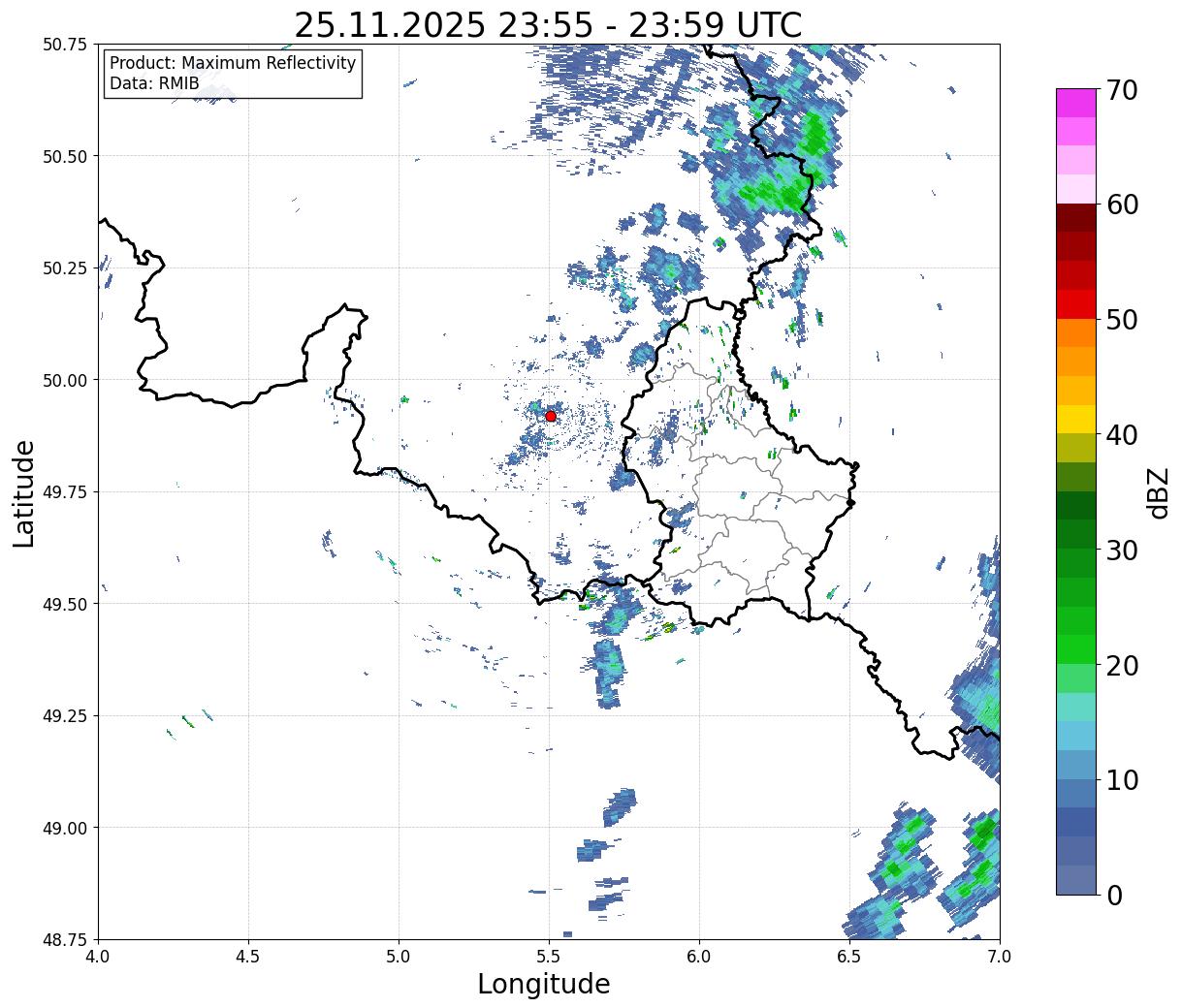Click longitude tick label 4.0
Image resolution: width=1182 pixels, height=1008 pixels.
98,957
